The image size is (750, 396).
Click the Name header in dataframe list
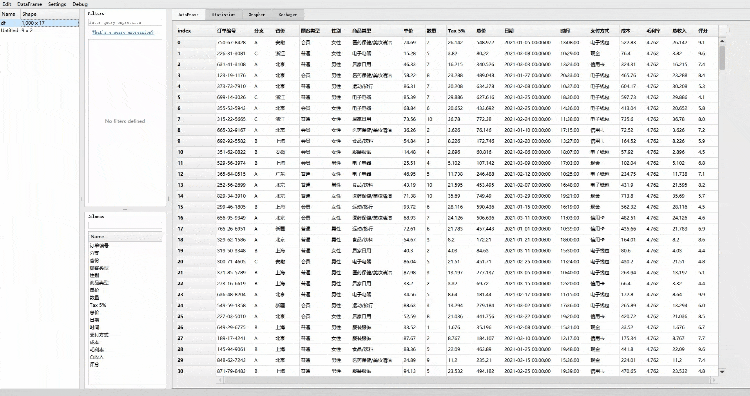11,14
